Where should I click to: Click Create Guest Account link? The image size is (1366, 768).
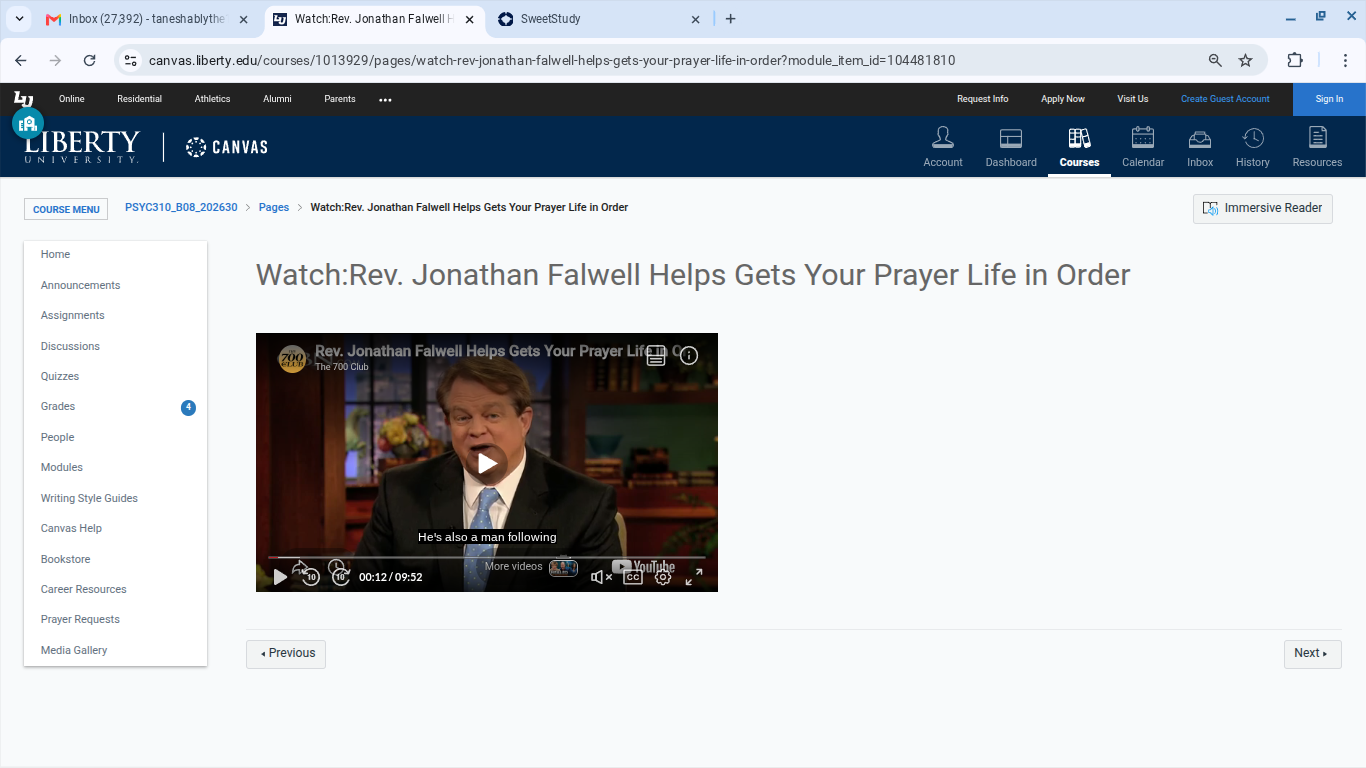click(x=1225, y=99)
